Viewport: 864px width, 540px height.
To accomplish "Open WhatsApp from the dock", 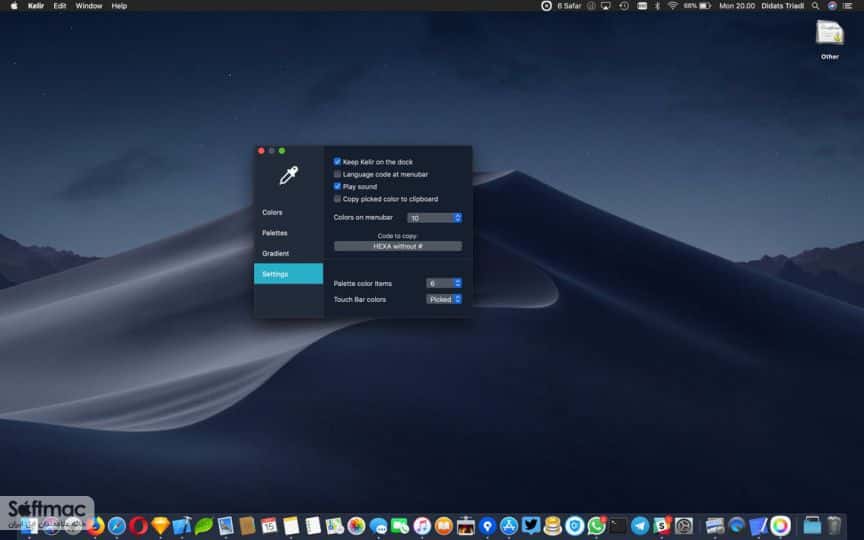I will point(596,526).
